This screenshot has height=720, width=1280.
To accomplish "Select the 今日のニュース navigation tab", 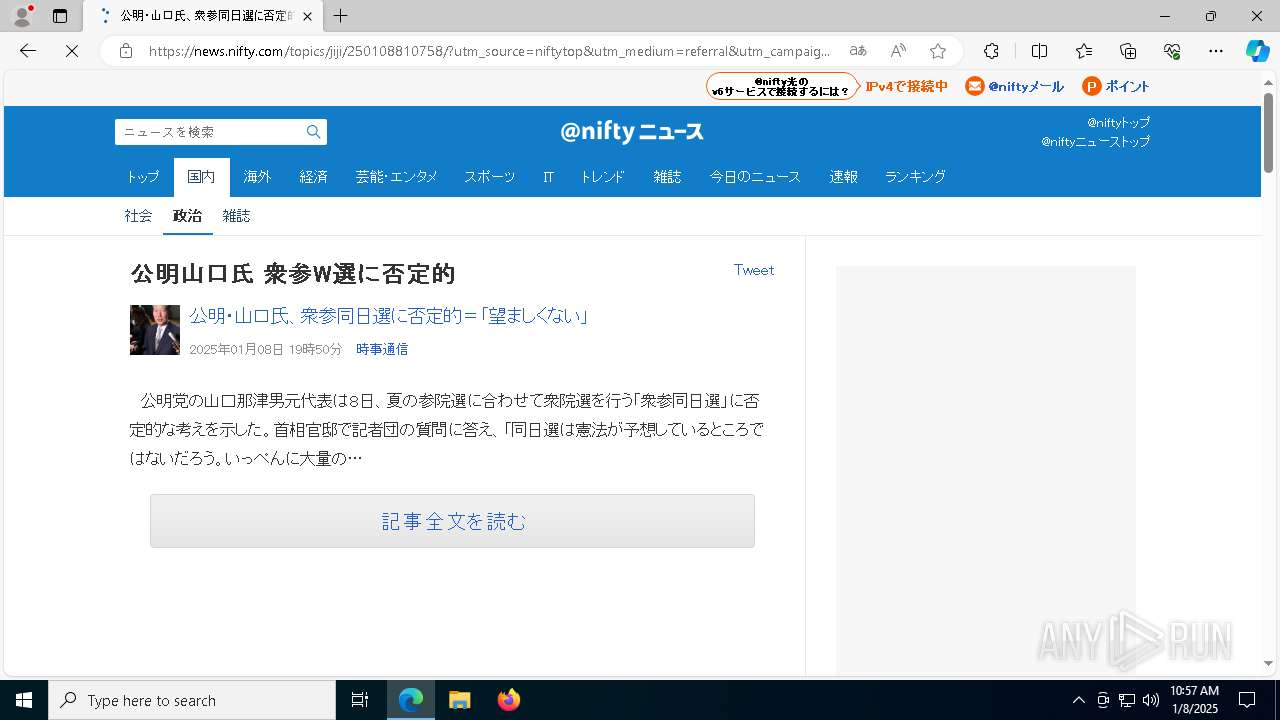I will point(755,177).
